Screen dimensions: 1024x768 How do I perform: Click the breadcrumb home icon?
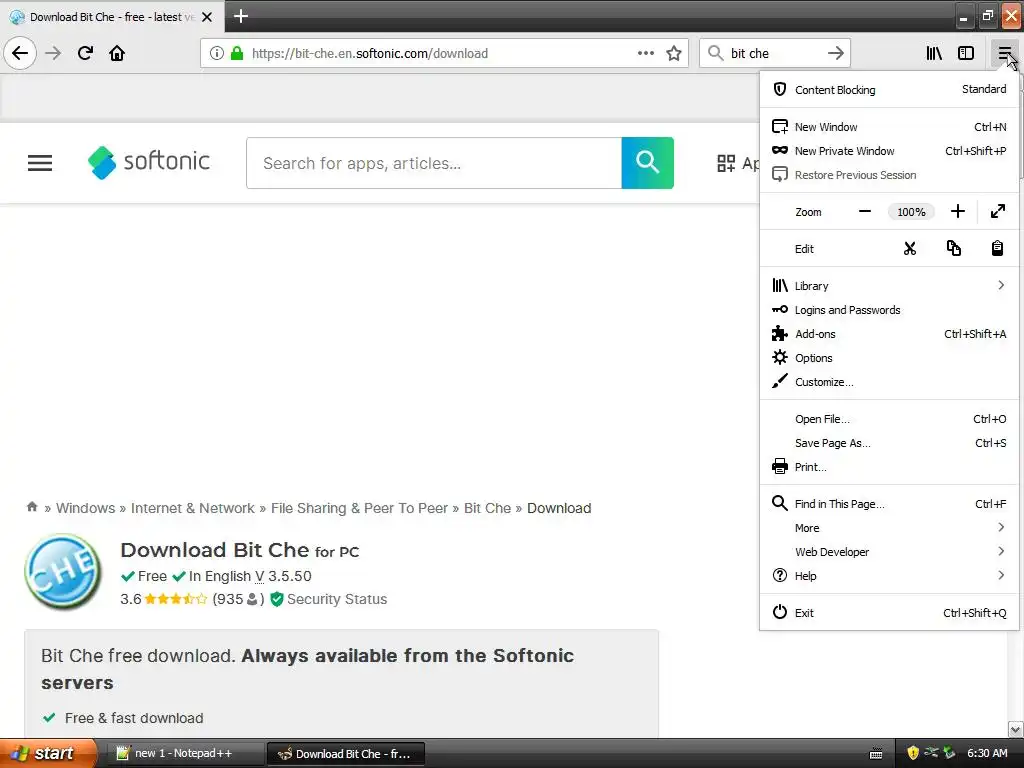click(x=31, y=507)
